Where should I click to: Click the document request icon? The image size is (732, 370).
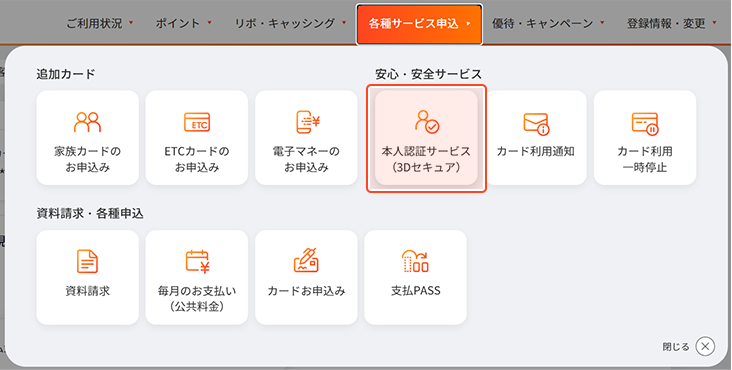pos(87,261)
